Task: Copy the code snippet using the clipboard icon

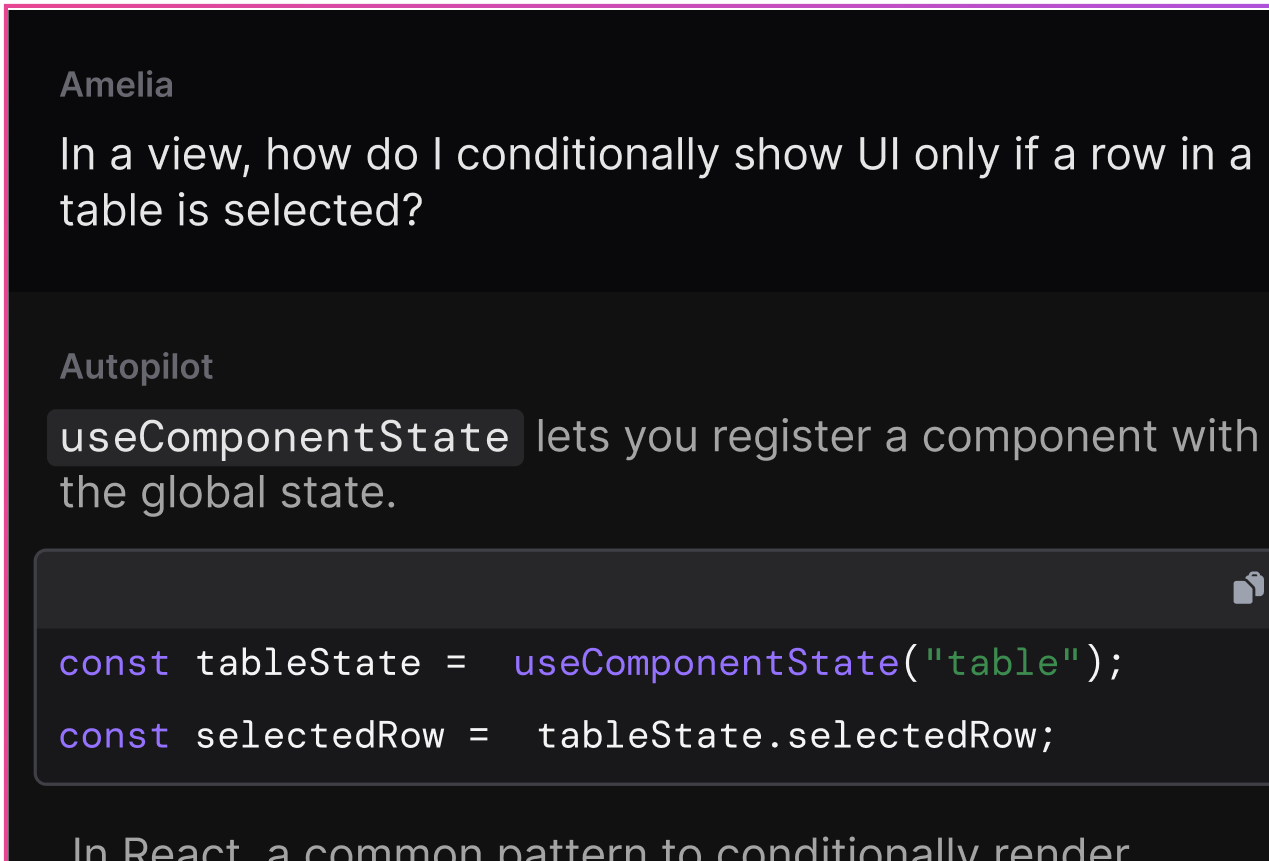Action: pyautogui.click(x=1248, y=589)
